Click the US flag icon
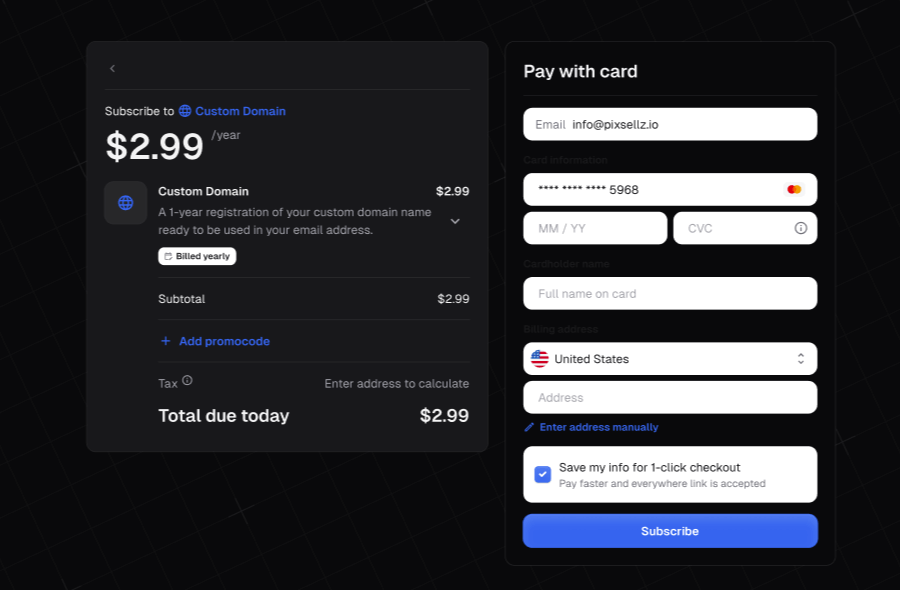Viewport: 900px width, 590px height. [540, 359]
